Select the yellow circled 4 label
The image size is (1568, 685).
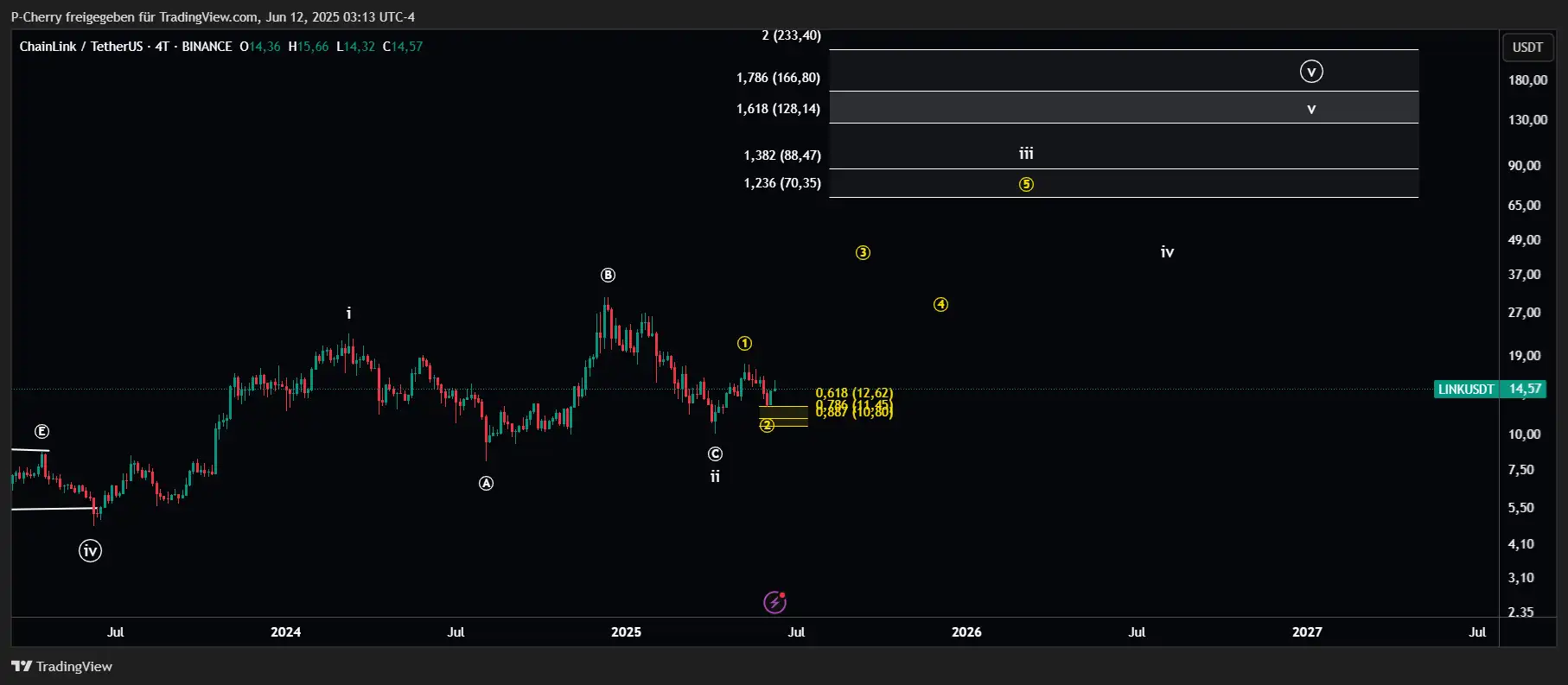[940, 304]
